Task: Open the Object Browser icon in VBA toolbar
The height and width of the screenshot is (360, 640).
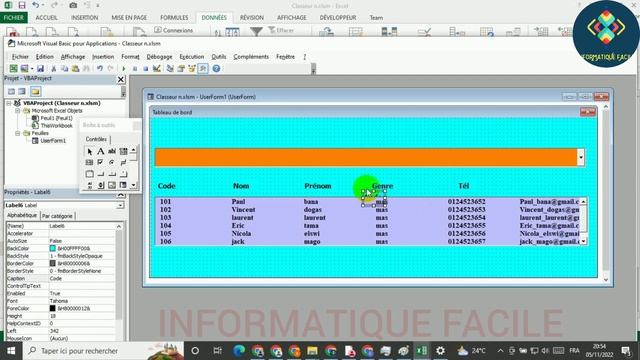Action: click(x=192, y=69)
